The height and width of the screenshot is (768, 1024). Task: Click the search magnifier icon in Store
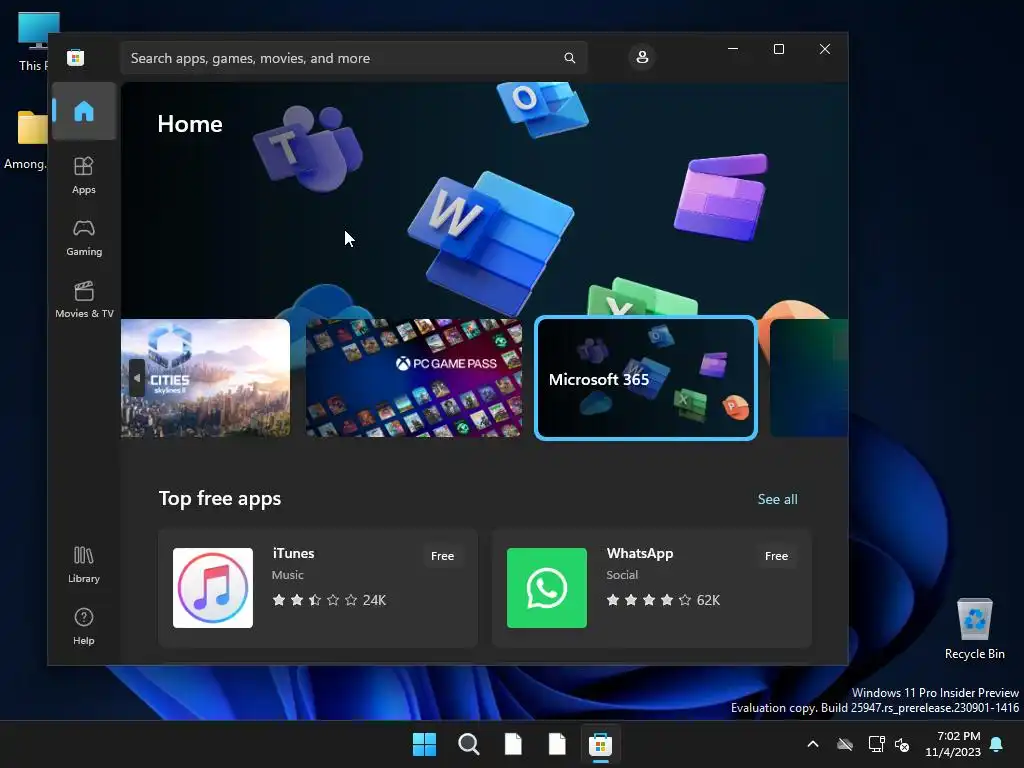569,58
